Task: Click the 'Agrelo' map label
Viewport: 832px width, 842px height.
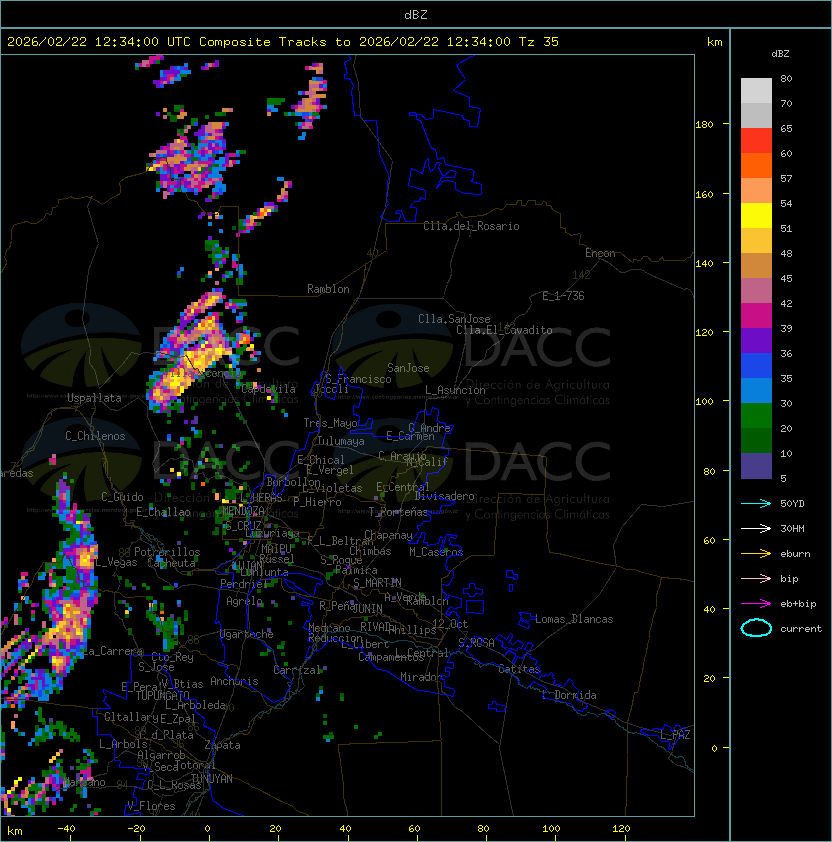Action: point(244,601)
